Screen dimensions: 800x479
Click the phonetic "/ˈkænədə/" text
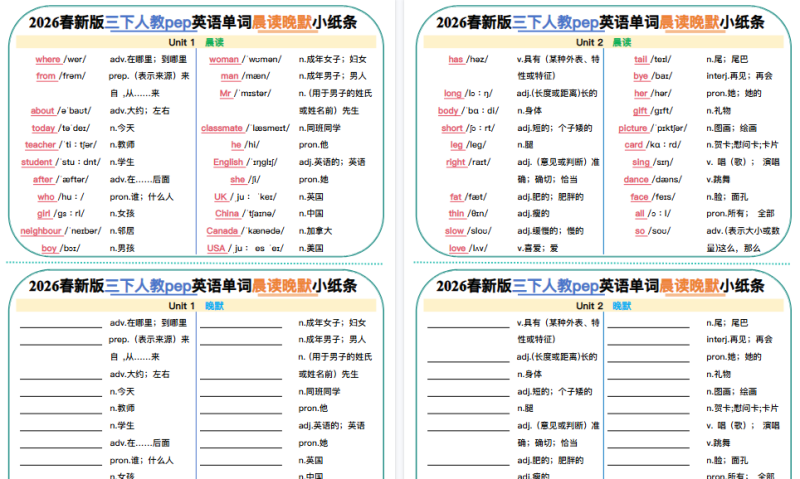tap(263, 231)
